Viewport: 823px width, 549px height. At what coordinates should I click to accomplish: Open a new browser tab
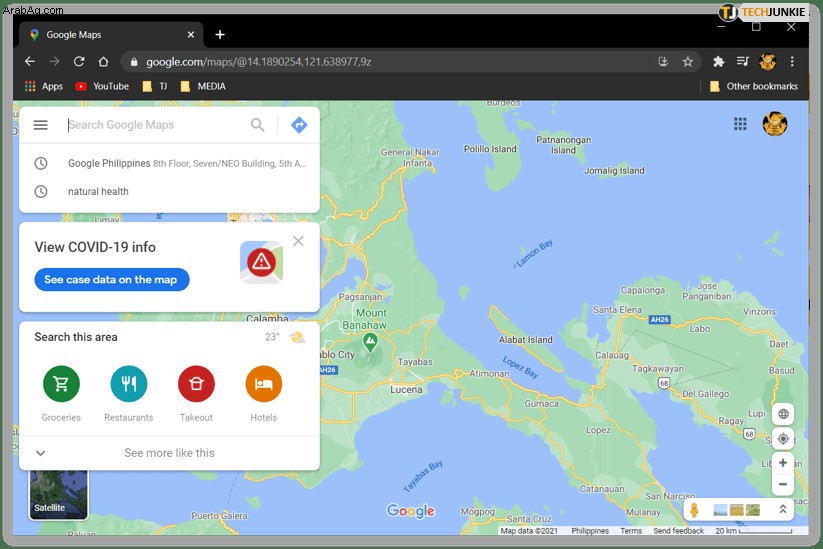220,35
